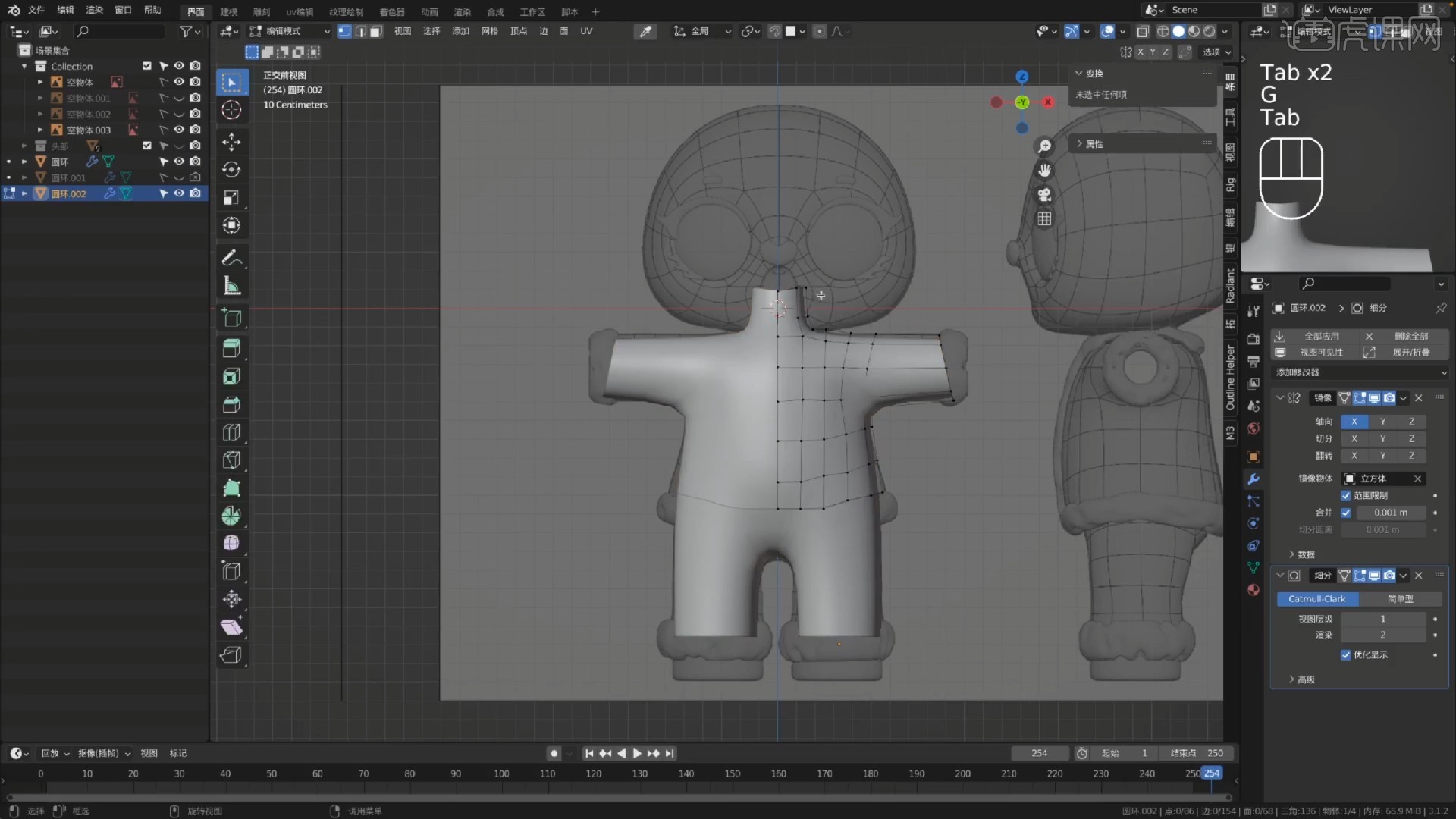1456x819 pixels.
Task: Toggle perspective/orthographic grid icon
Action: (x=1044, y=219)
